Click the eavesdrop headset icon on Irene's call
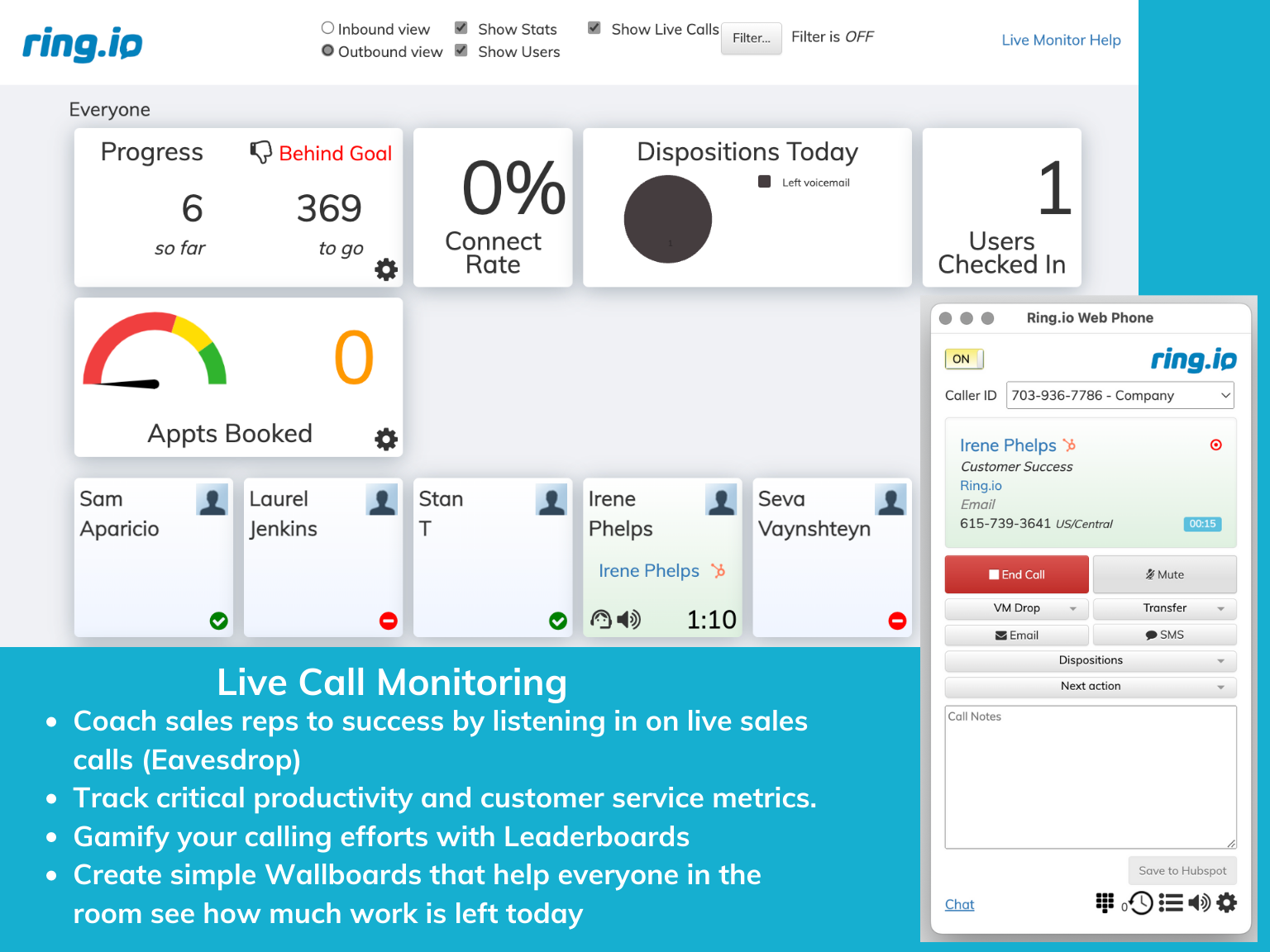The image size is (1270, 952). coord(601,618)
